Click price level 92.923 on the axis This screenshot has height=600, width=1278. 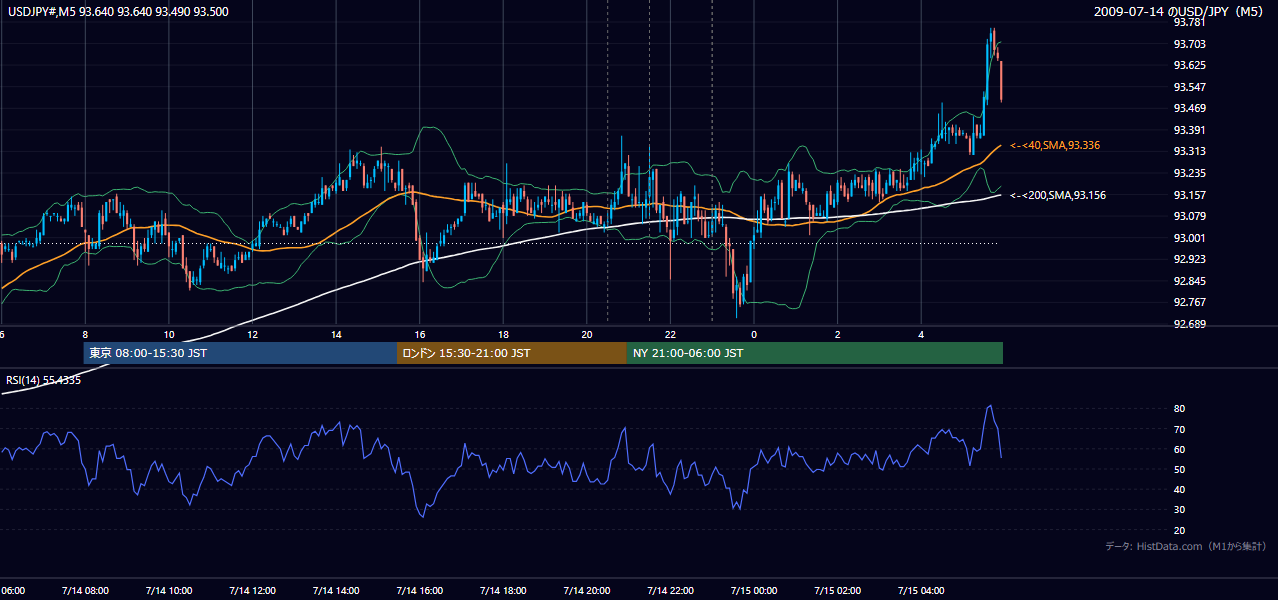pos(1189,259)
